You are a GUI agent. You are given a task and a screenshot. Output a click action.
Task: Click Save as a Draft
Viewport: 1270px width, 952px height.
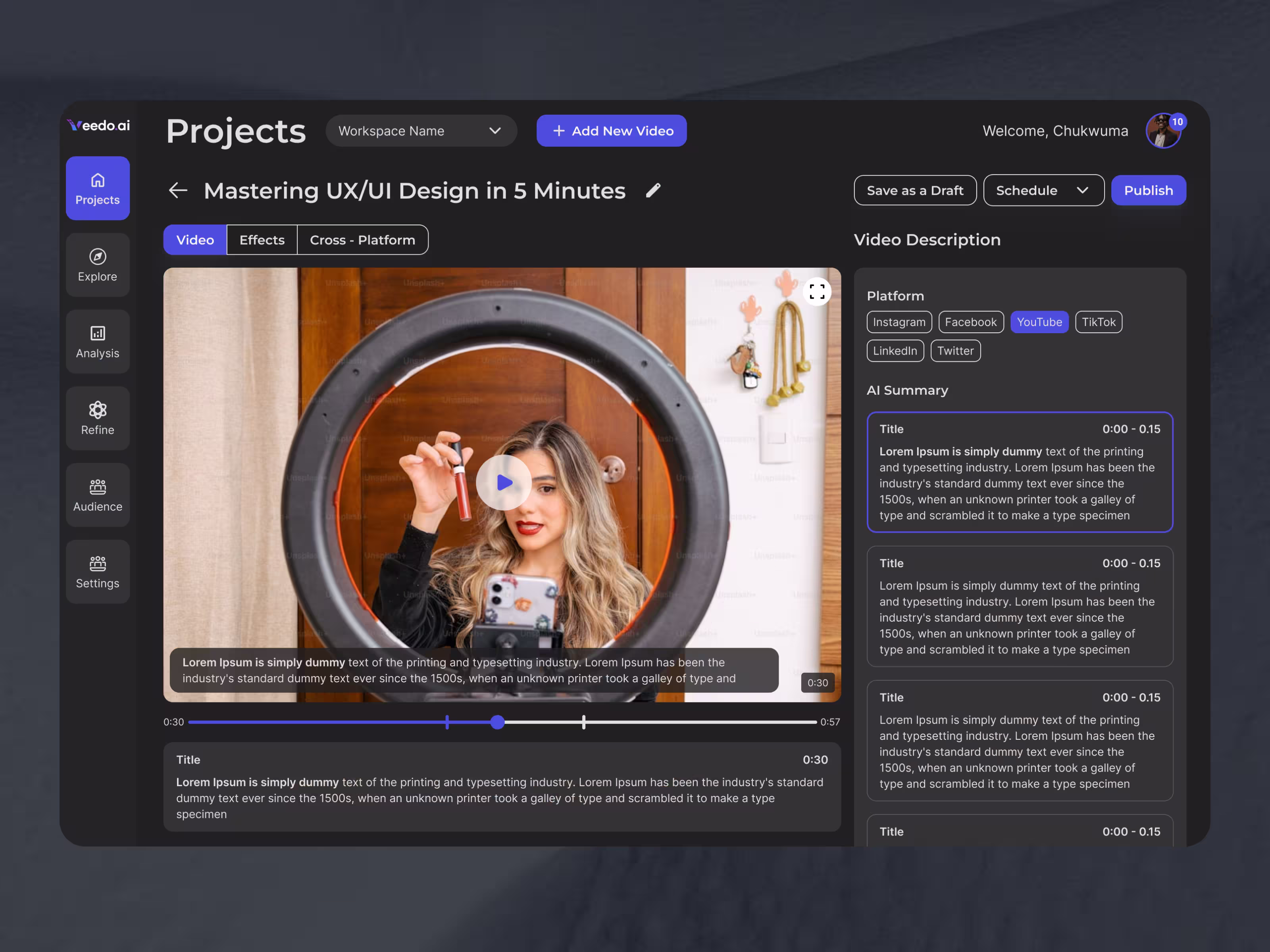tap(915, 190)
